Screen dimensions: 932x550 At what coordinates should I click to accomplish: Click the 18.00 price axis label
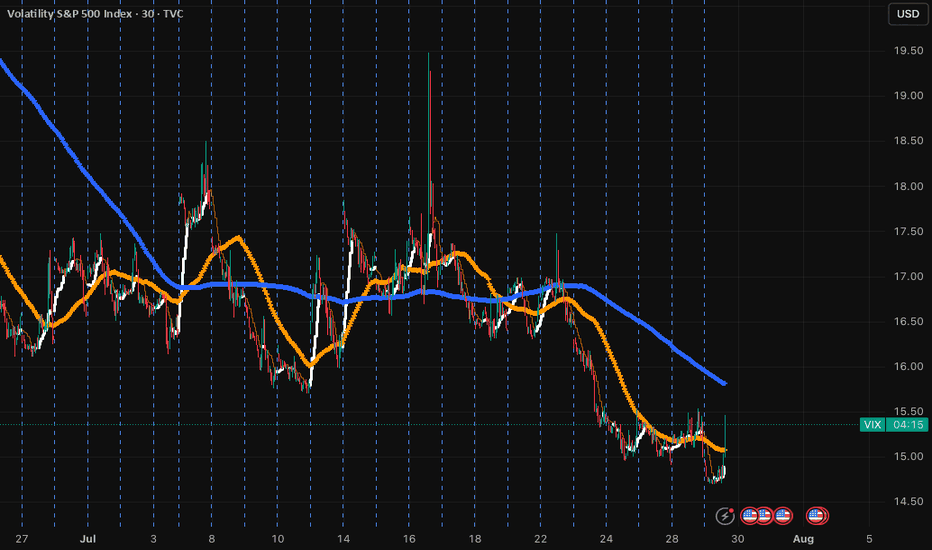908,186
